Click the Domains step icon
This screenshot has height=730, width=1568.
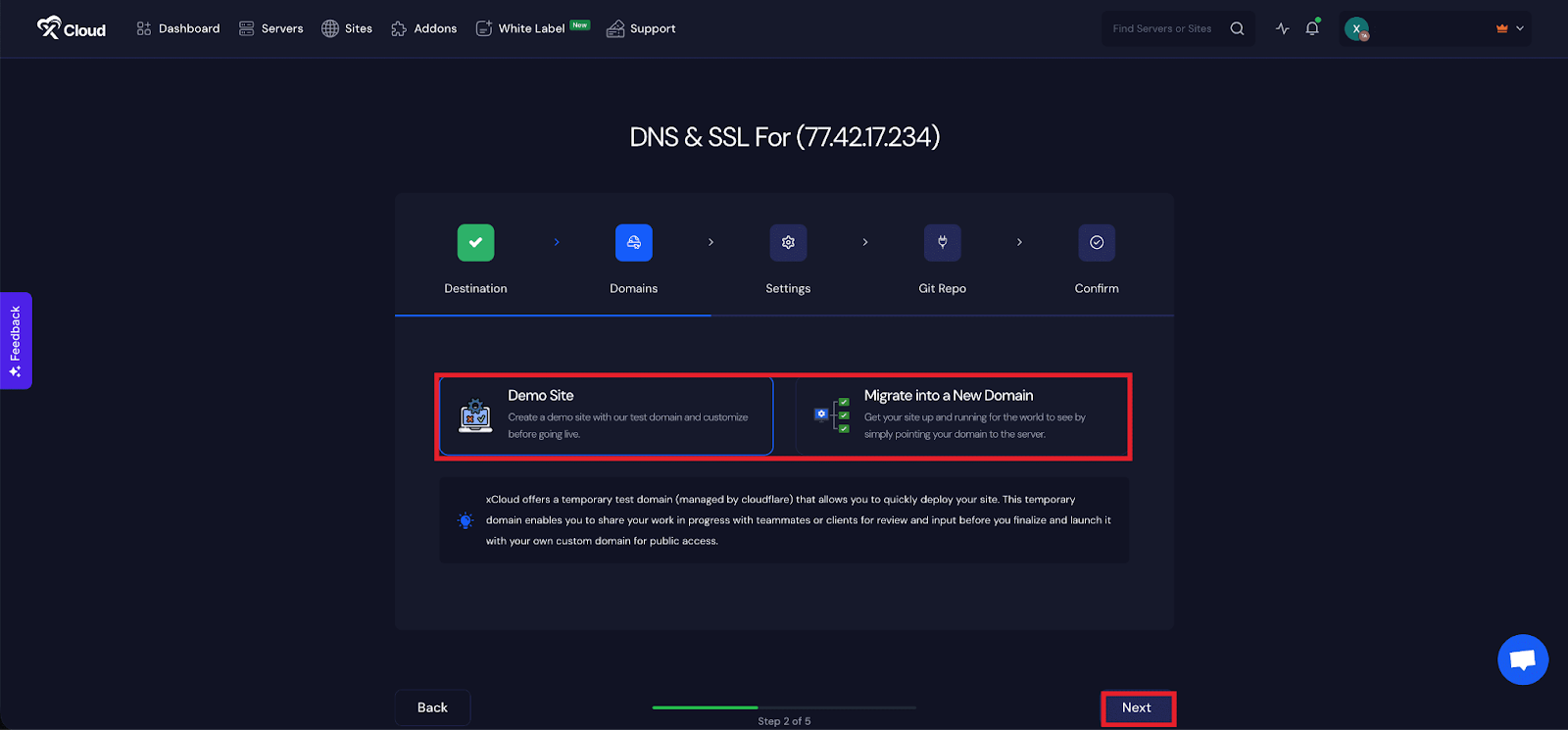pos(633,242)
